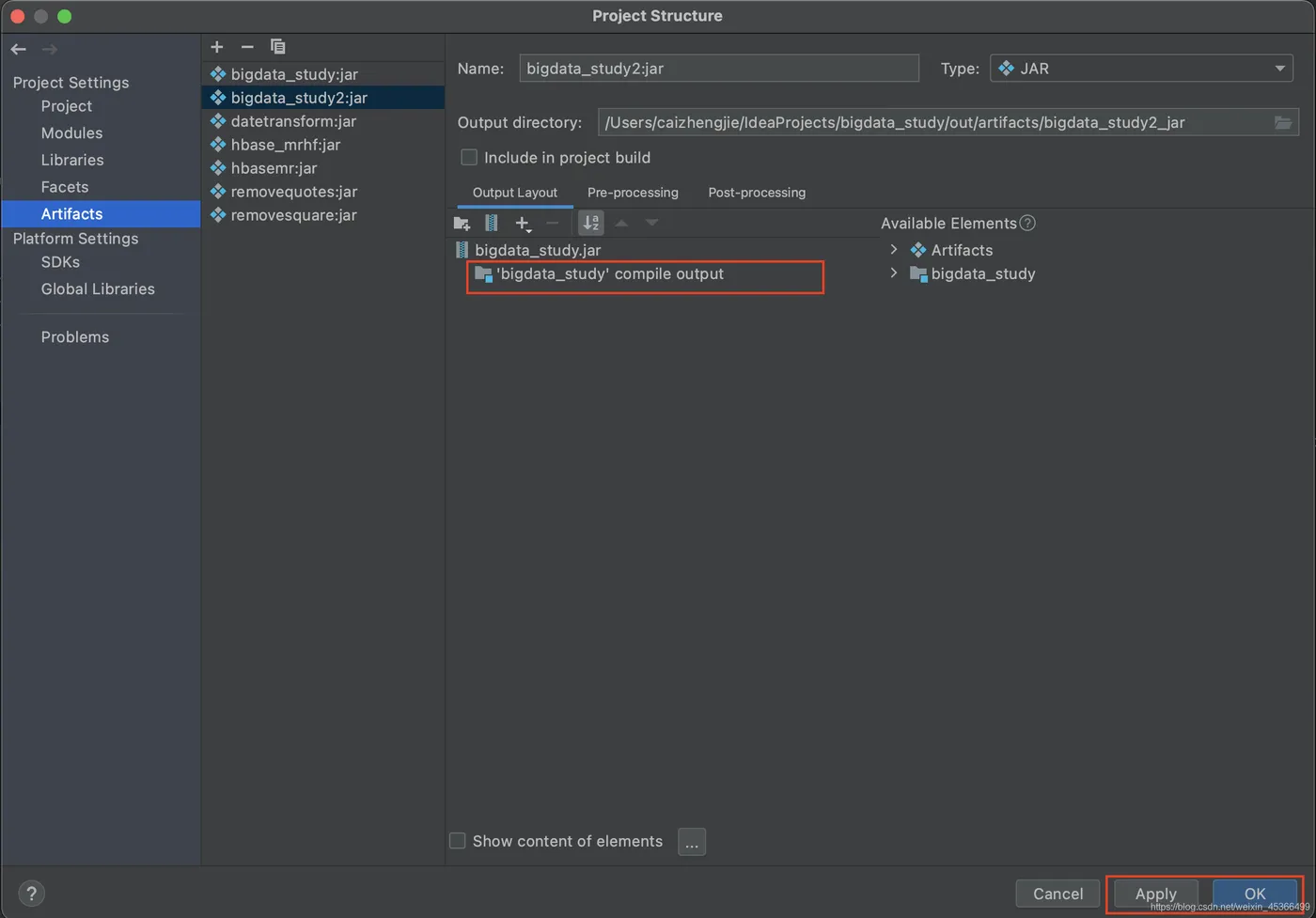Open the Type JAR dropdown
Screen dimensions: 1316x918
point(1141,68)
